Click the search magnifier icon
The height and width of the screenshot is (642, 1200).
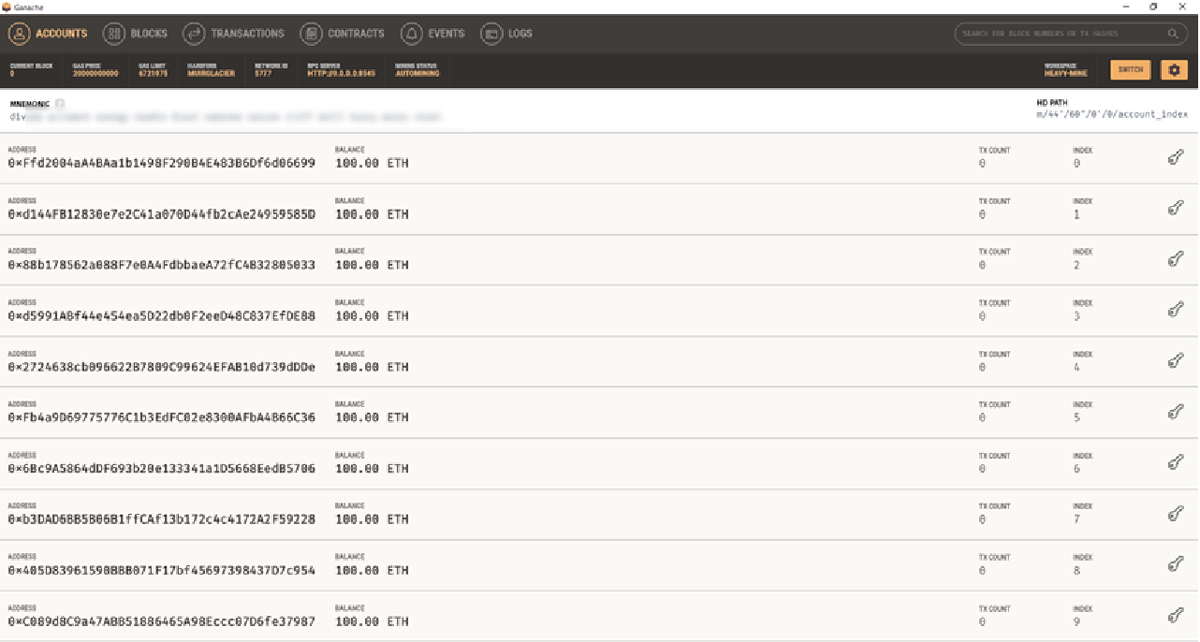coord(1173,33)
